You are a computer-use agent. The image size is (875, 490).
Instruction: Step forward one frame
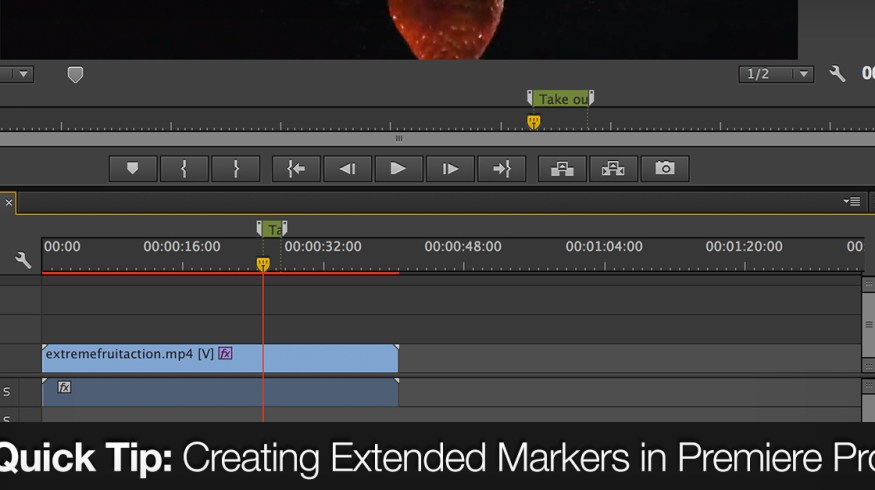(x=450, y=169)
